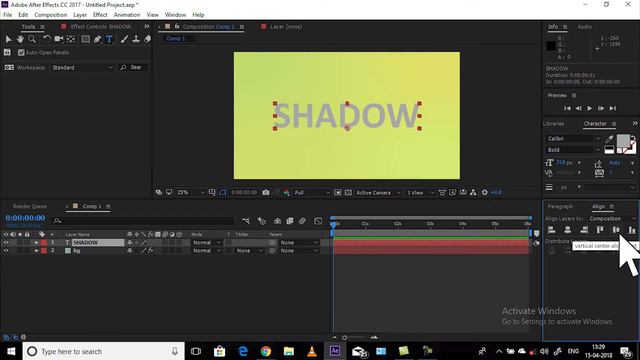Click the Show Channel color icon
The image size is (640, 360).
tap(287, 192)
